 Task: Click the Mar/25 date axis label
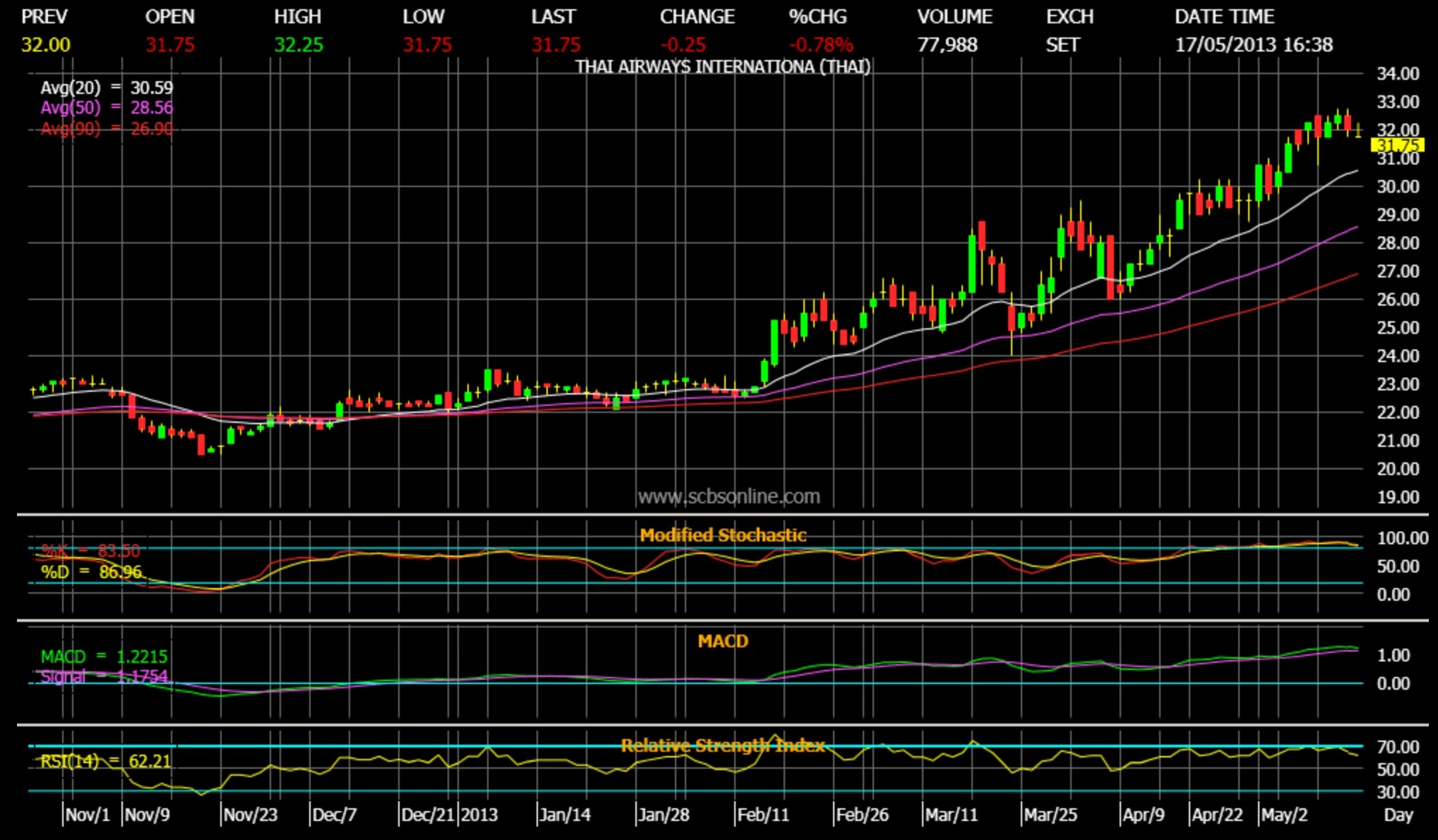click(x=1050, y=815)
